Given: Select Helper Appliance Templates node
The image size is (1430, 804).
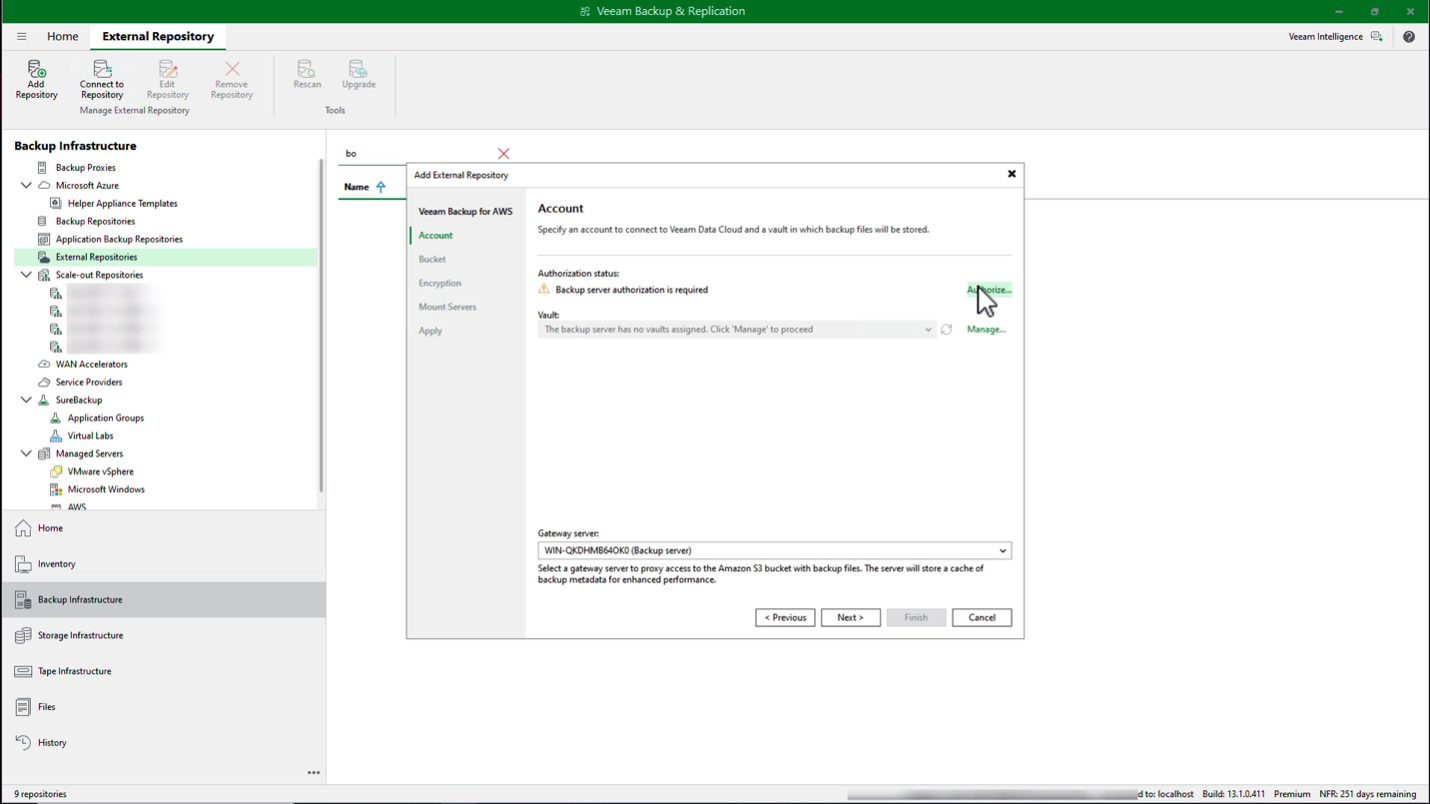Looking at the screenshot, I should tap(122, 203).
